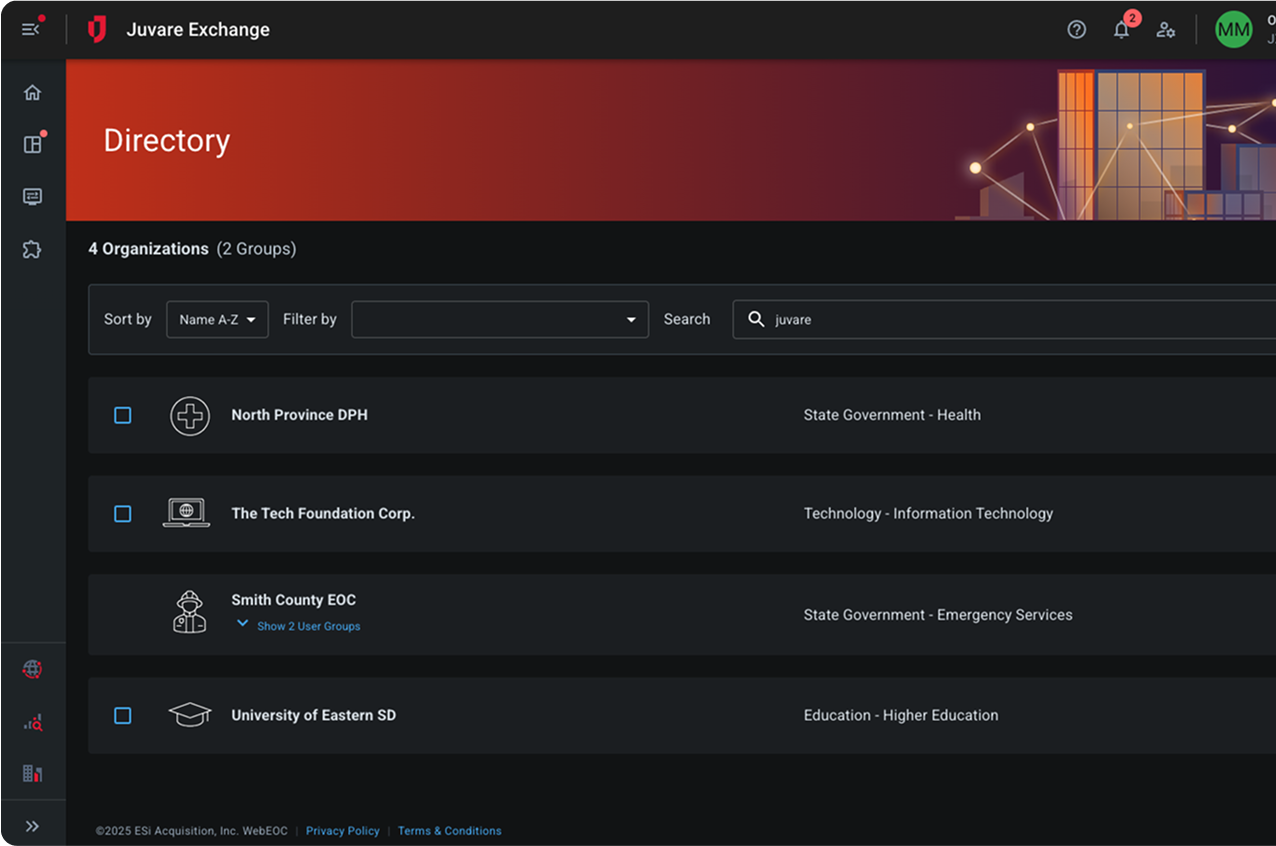Open the Filter by dropdown
This screenshot has height=846, width=1276.
click(x=499, y=320)
